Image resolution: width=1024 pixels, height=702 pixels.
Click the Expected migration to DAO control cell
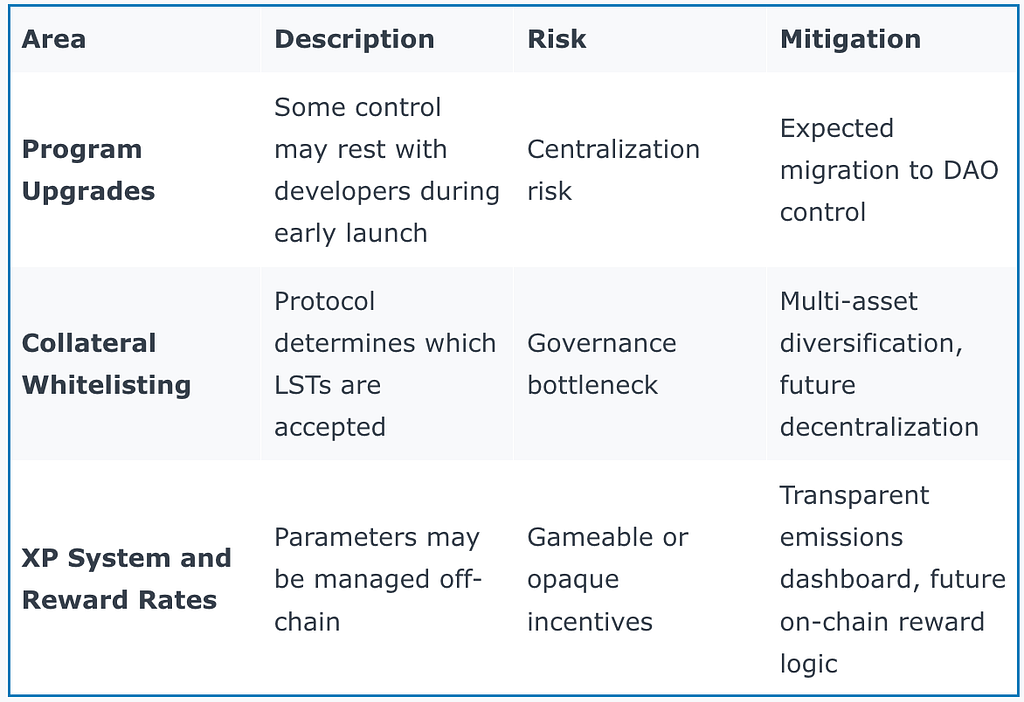tap(889, 170)
